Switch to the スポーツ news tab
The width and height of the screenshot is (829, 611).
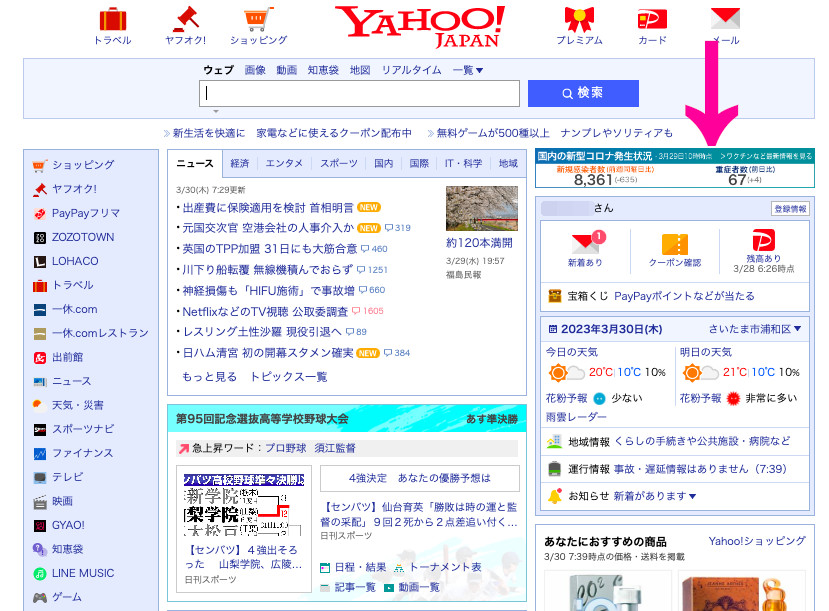coord(338,163)
